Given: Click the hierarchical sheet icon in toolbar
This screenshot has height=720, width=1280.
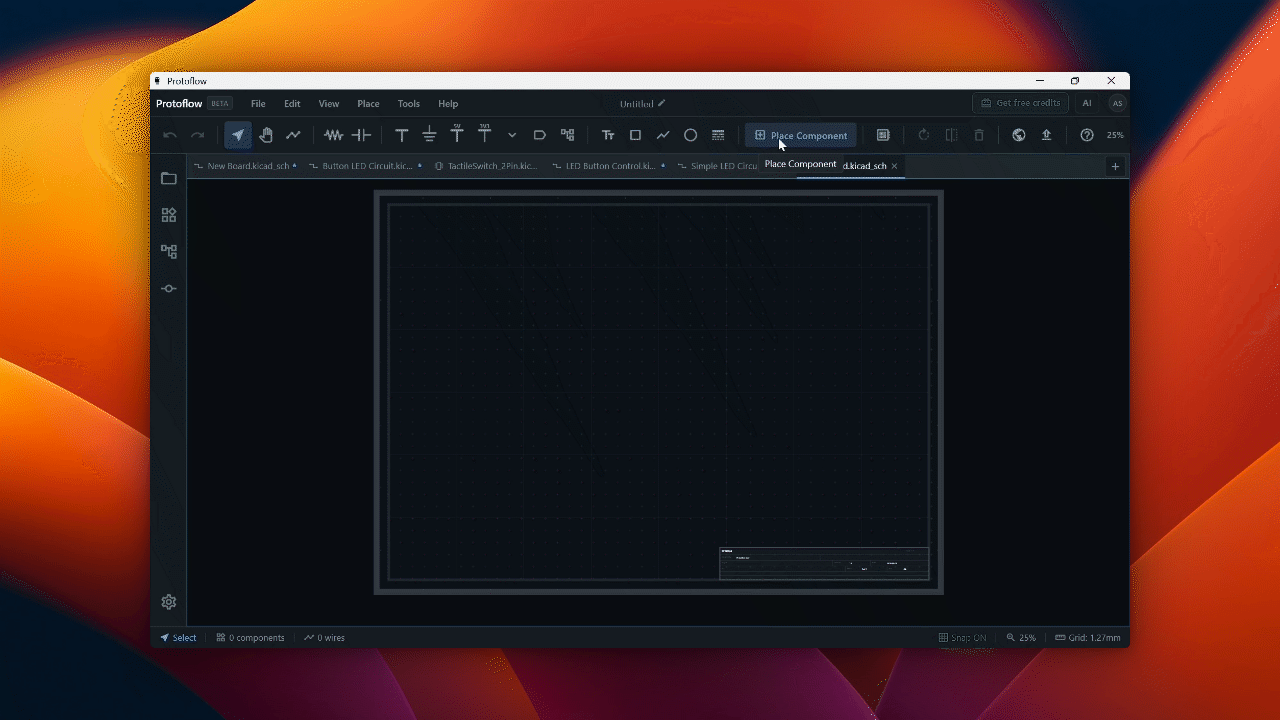Looking at the screenshot, I should click(x=568, y=135).
